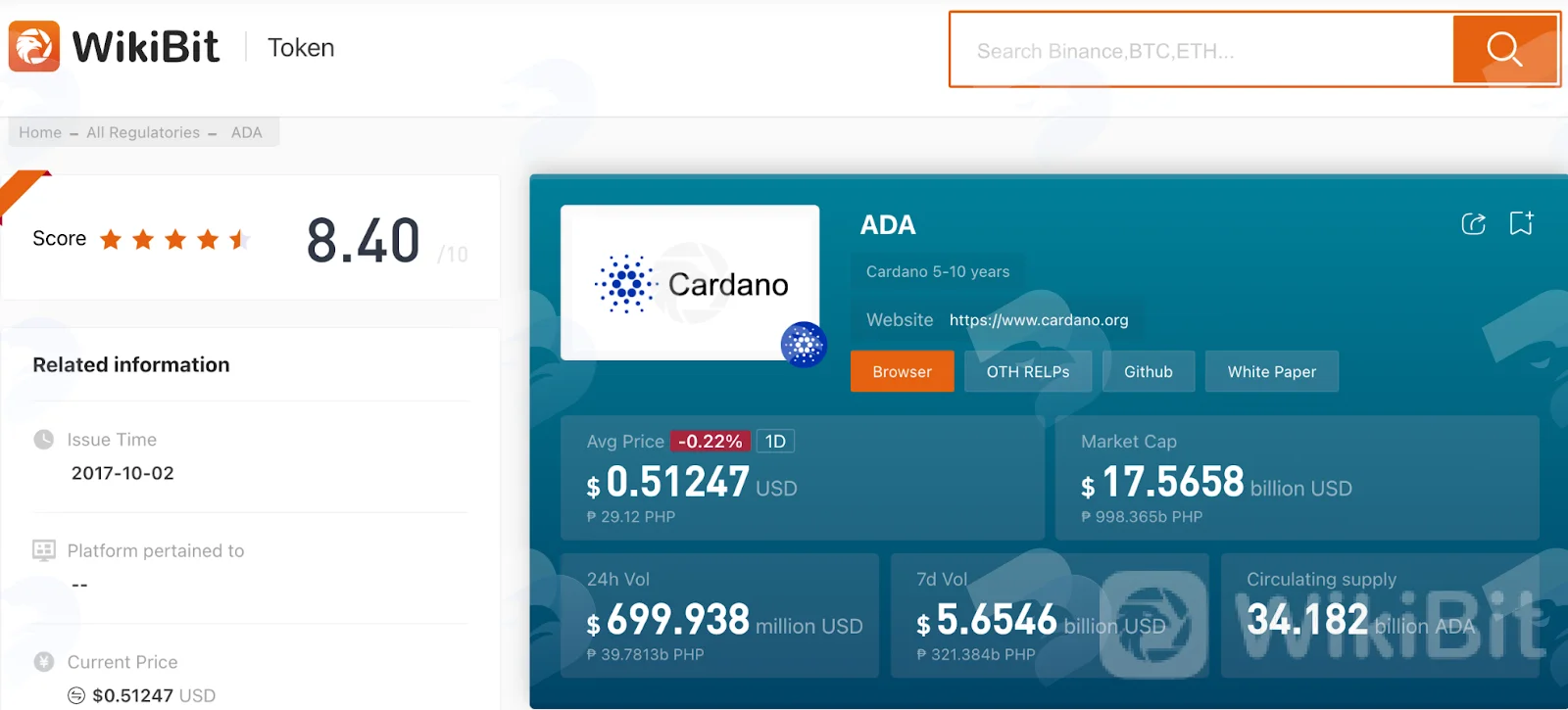This screenshot has width=1568, height=710.
Task: Open the OTH RELPs button
Action: click(x=1028, y=371)
